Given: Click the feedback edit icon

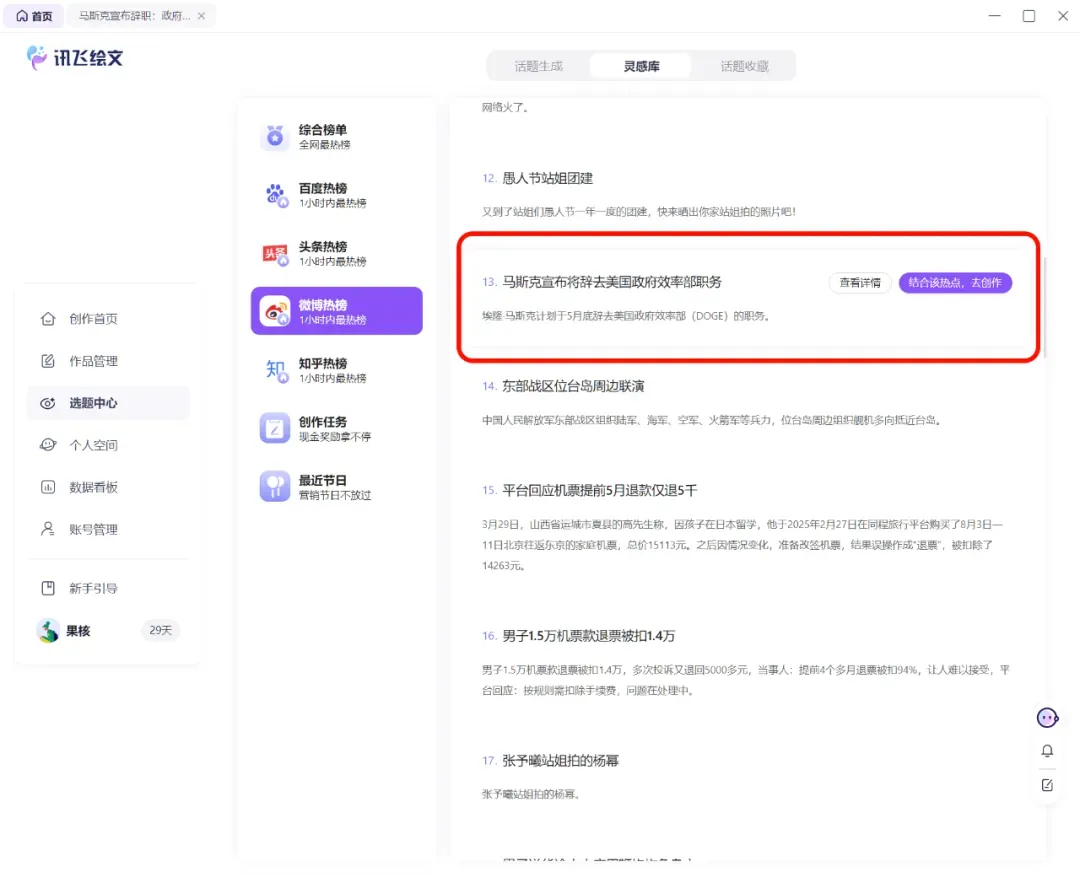Looking at the screenshot, I should pyautogui.click(x=1047, y=785).
